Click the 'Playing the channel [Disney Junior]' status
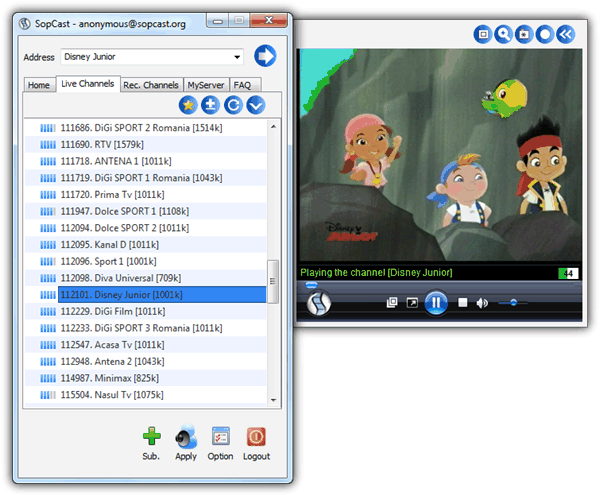This screenshot has width=600, height=495. click(x=376, y=273)
